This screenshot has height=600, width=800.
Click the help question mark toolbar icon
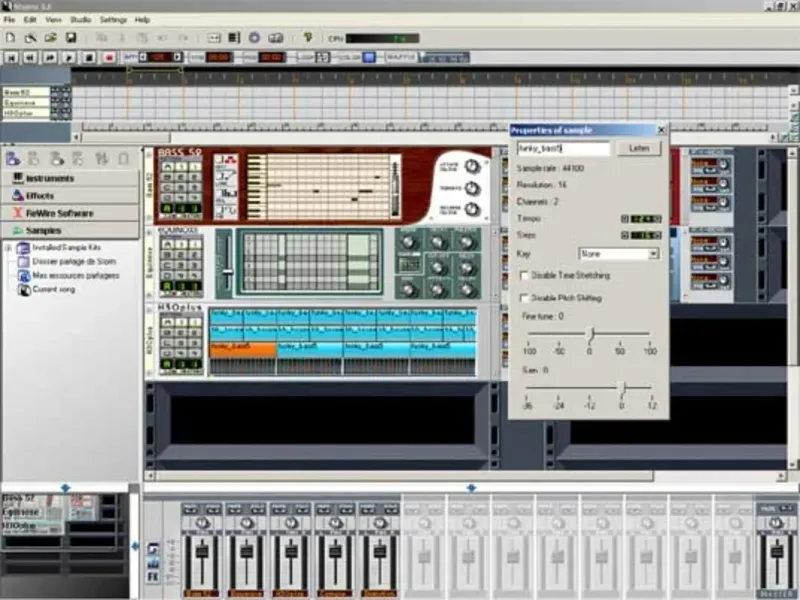[x=308, y=38]
